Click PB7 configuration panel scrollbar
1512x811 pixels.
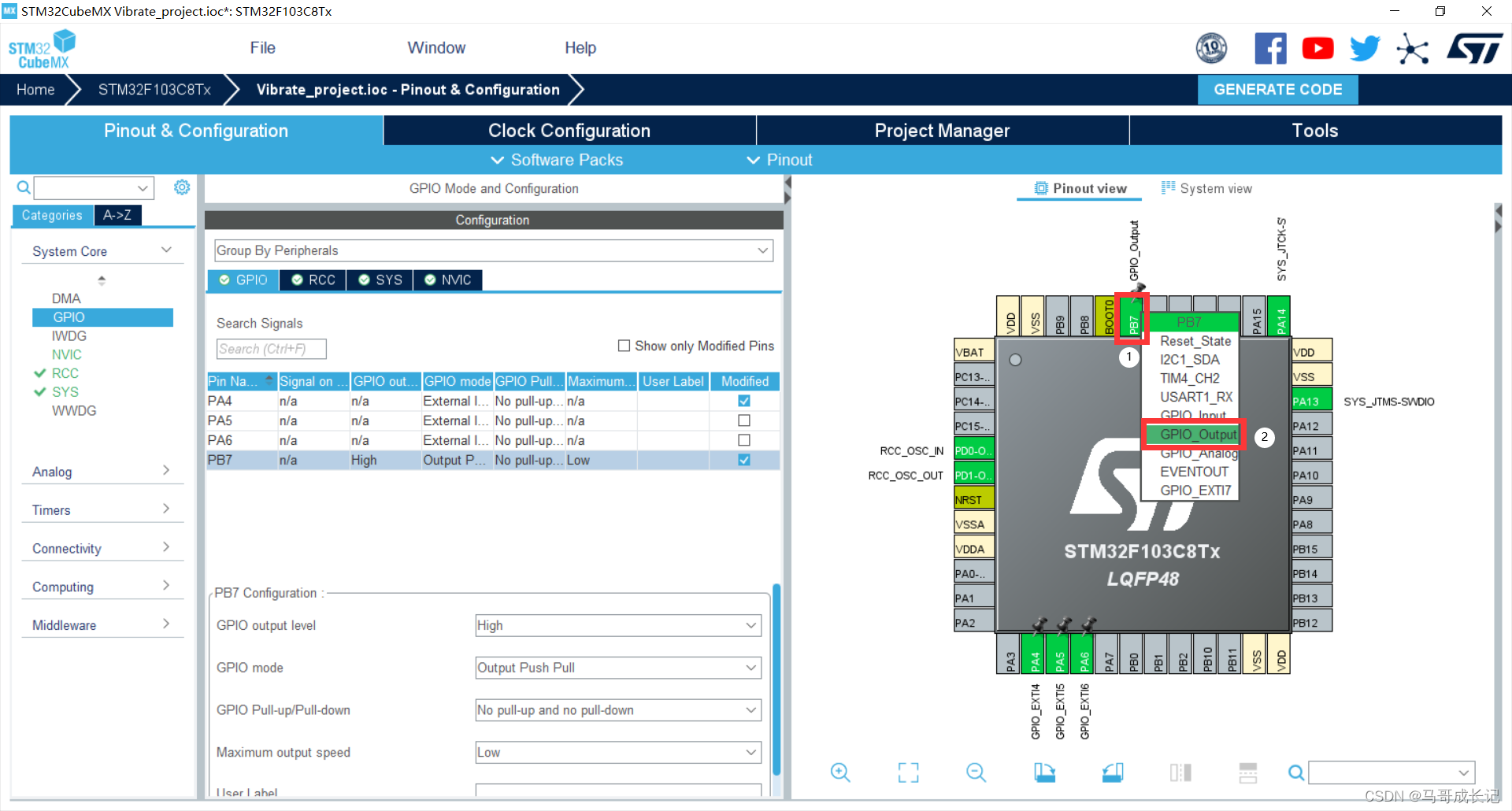[x=776, y=680]
